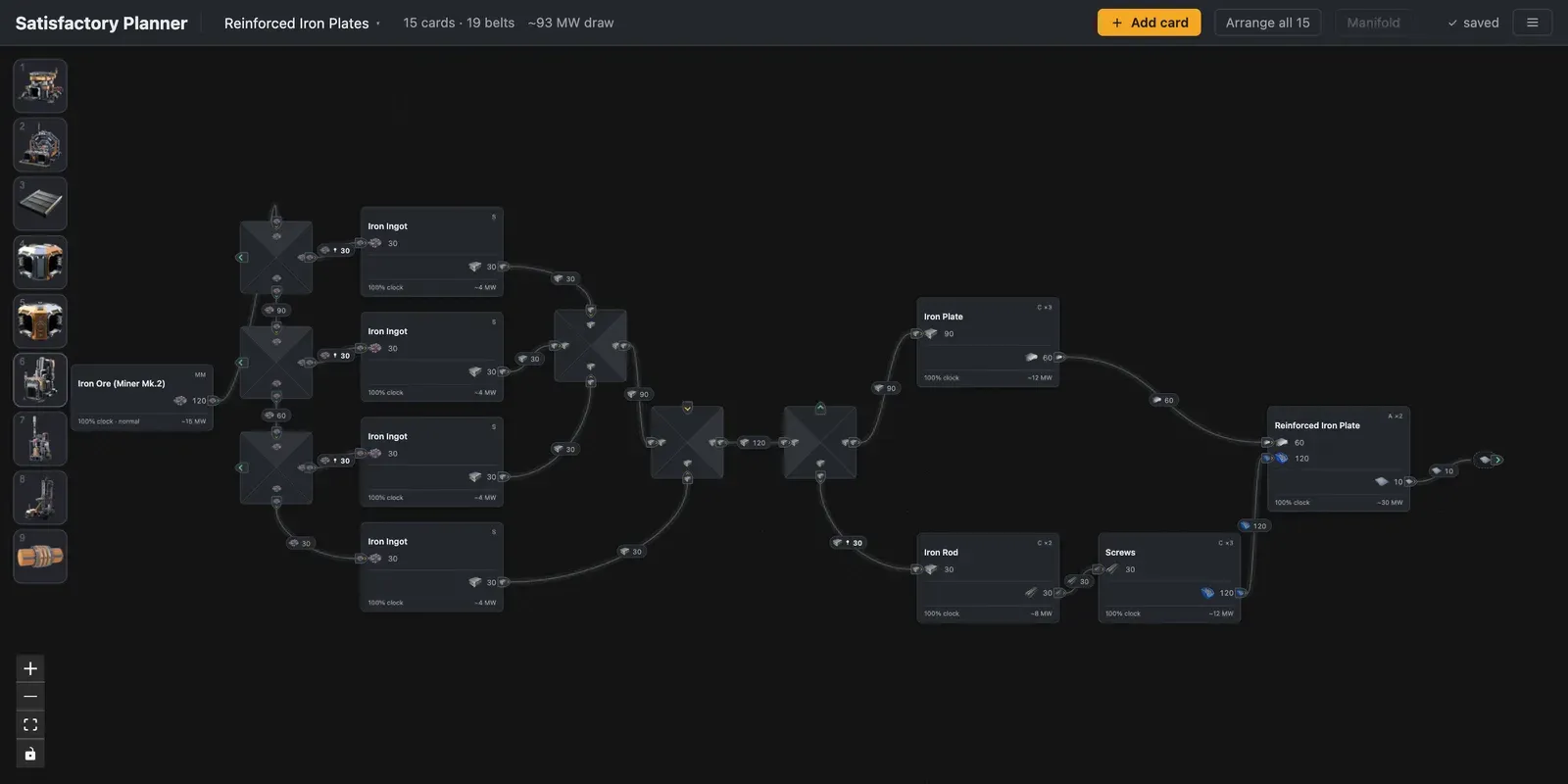Select the Iron Plate card
This screenshot has height=784, width=1568.
[x=988, y=342]
